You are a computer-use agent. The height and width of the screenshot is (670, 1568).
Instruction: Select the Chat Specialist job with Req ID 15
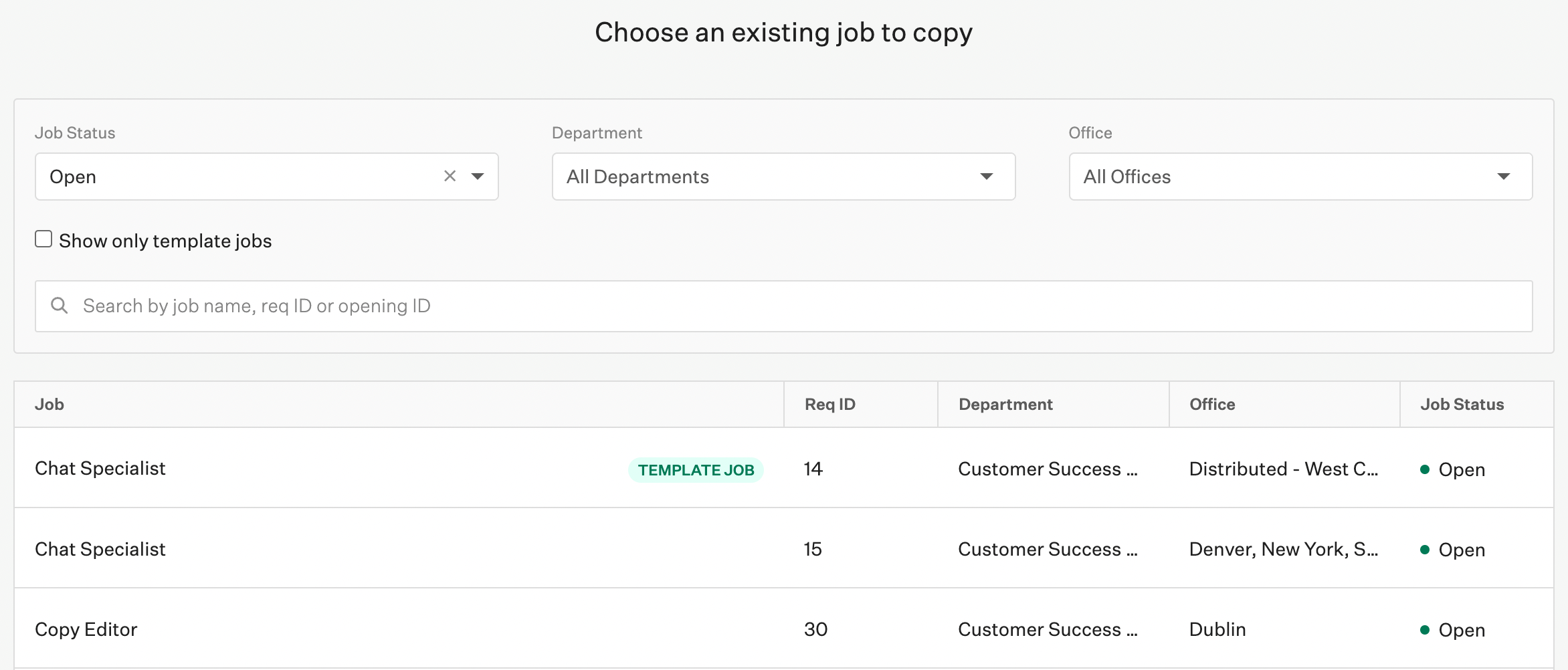click(x=100, y=549)
